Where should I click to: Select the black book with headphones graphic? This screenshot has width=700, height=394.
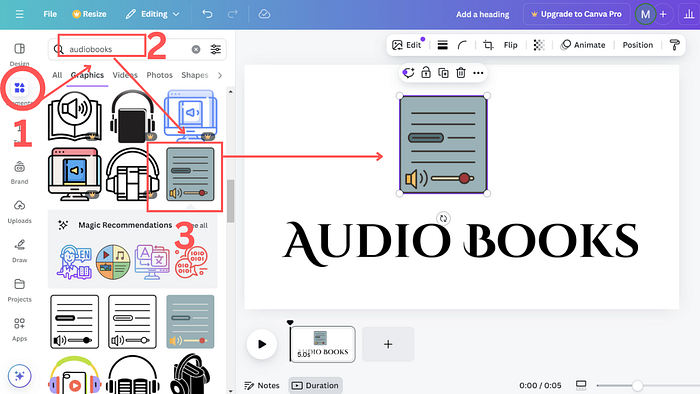(133, 116)
